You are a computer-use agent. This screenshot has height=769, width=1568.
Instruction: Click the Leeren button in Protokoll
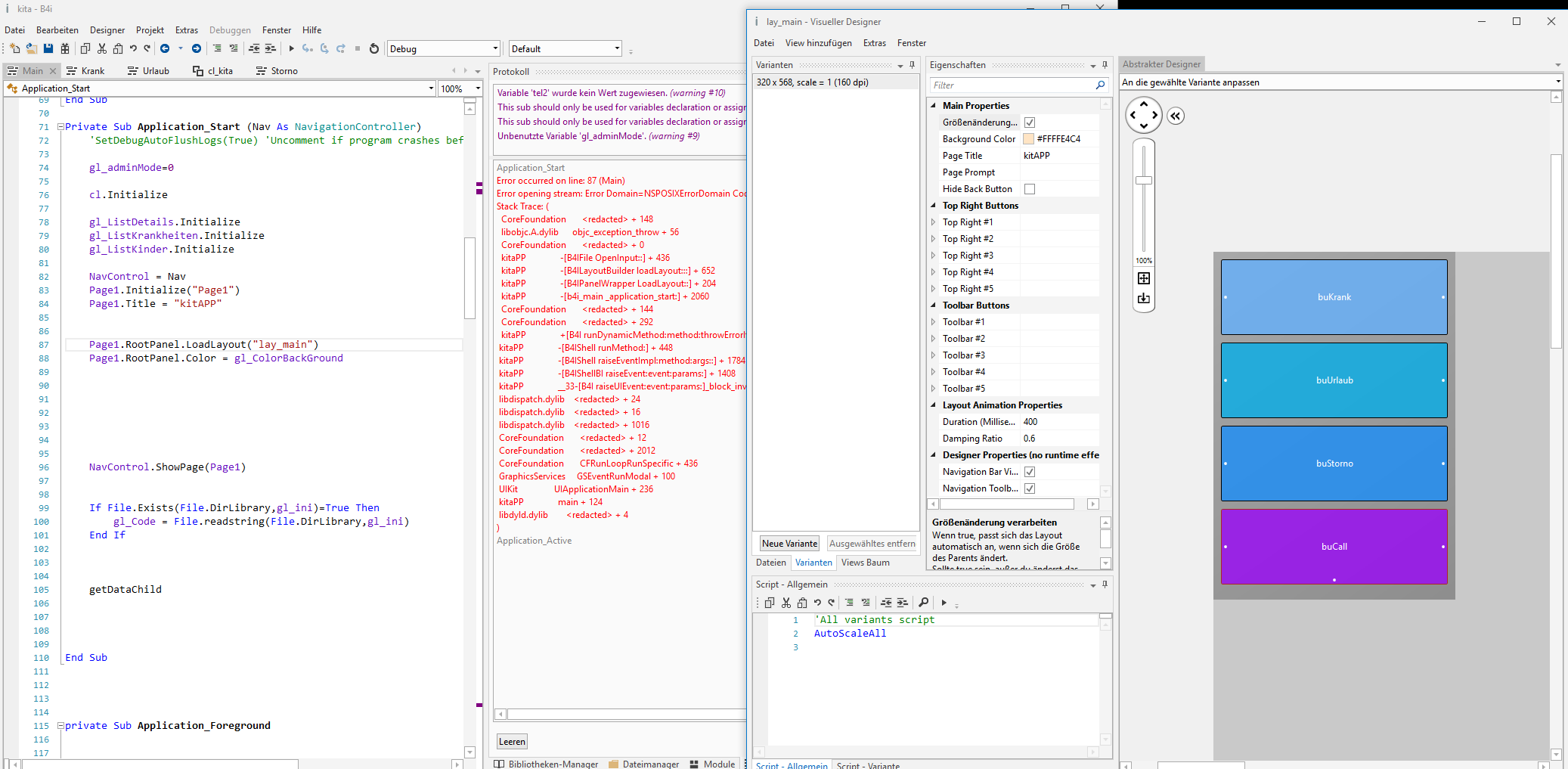tap(512, 742)
